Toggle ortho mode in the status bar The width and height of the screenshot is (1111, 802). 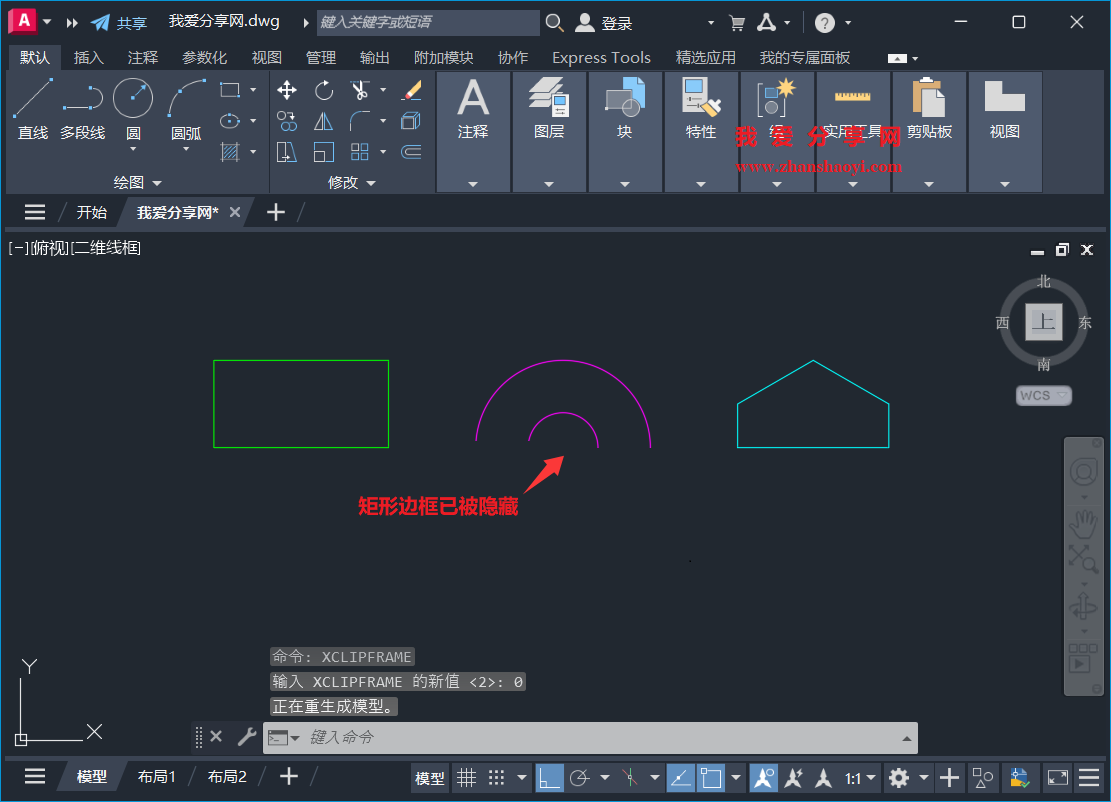click(549, 777)
